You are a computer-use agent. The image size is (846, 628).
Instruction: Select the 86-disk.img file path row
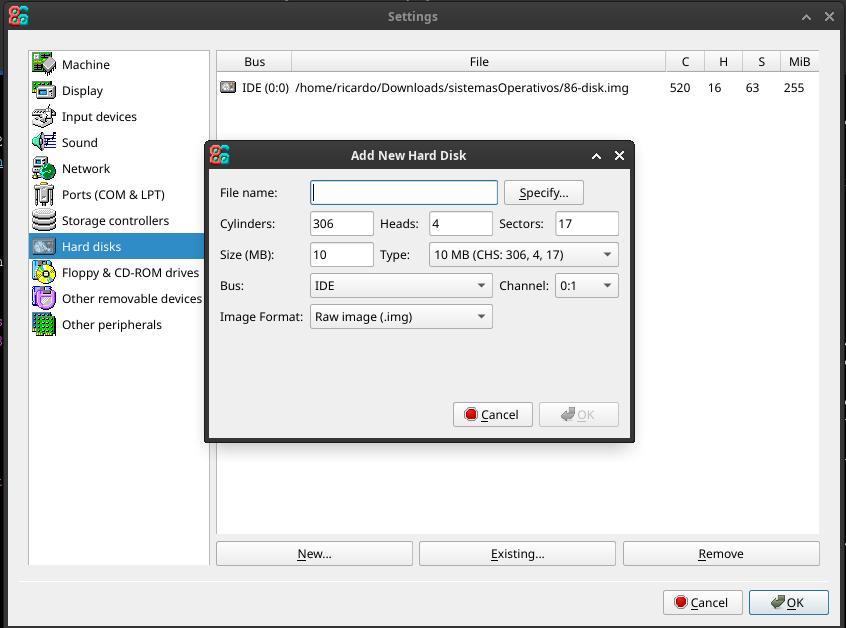[x=462, y=87]
